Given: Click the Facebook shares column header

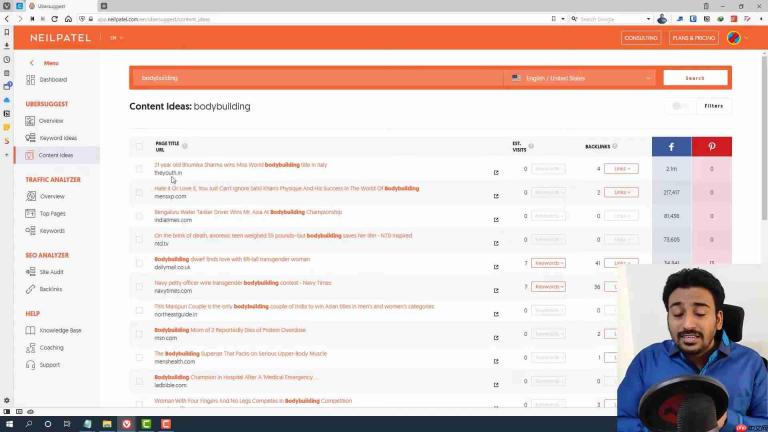Looking at the screenshot, I should click(672, 146).
